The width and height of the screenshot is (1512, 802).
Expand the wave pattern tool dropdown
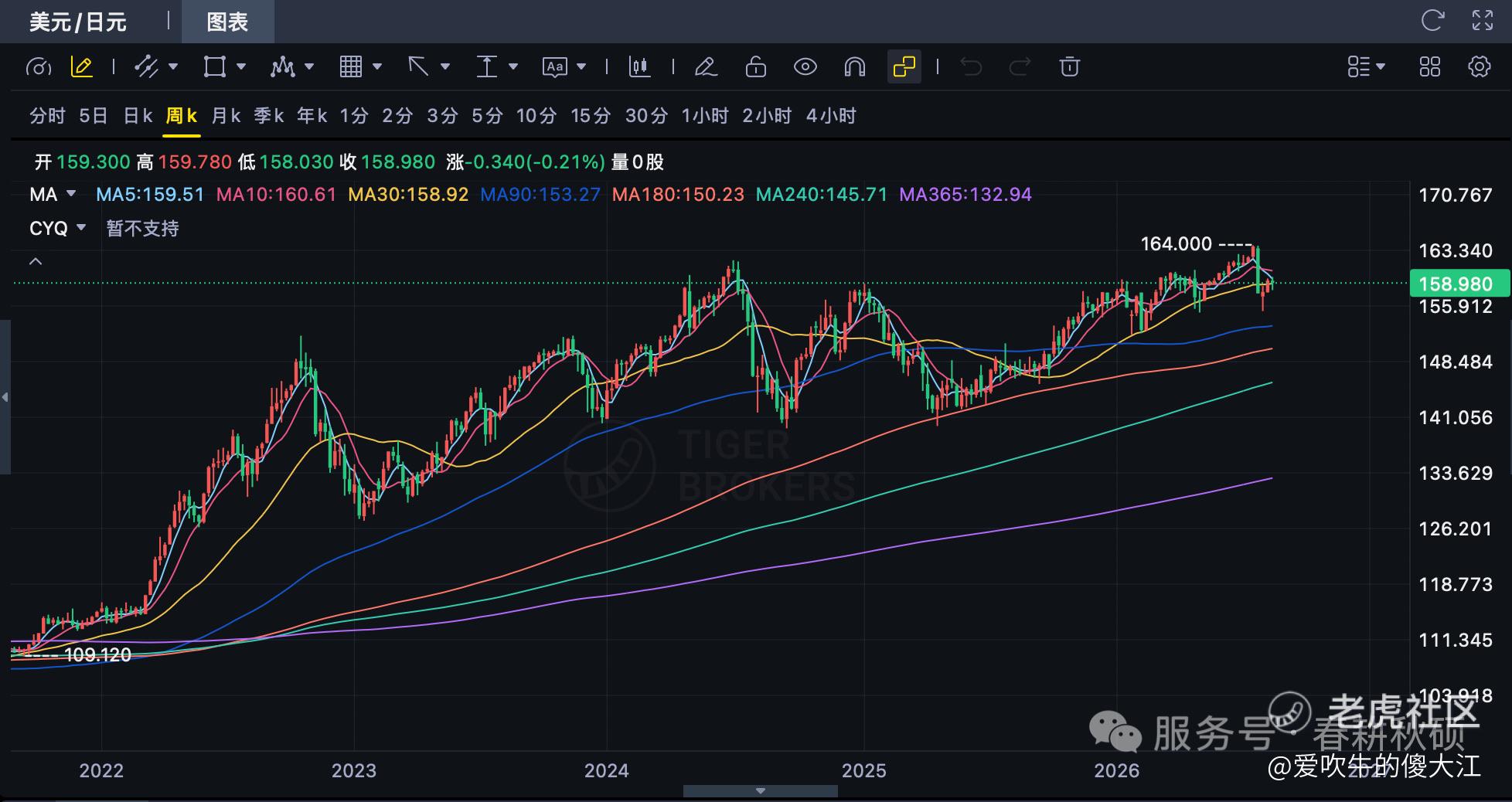(x=309, y=67)
